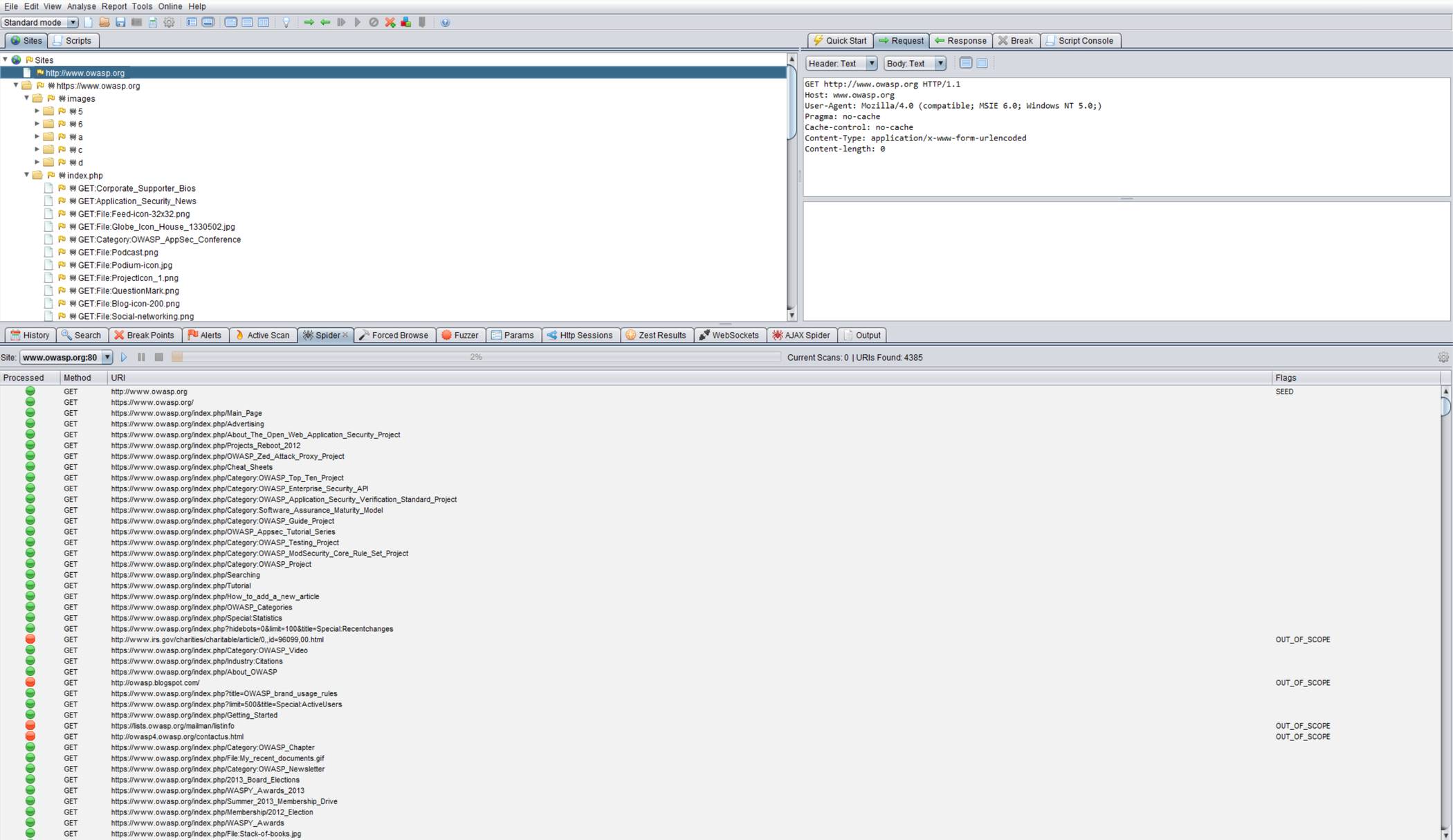Click the Break toolbar button
The image size is (1453, 840).
pyautogui.click(x=1018, y=40)
